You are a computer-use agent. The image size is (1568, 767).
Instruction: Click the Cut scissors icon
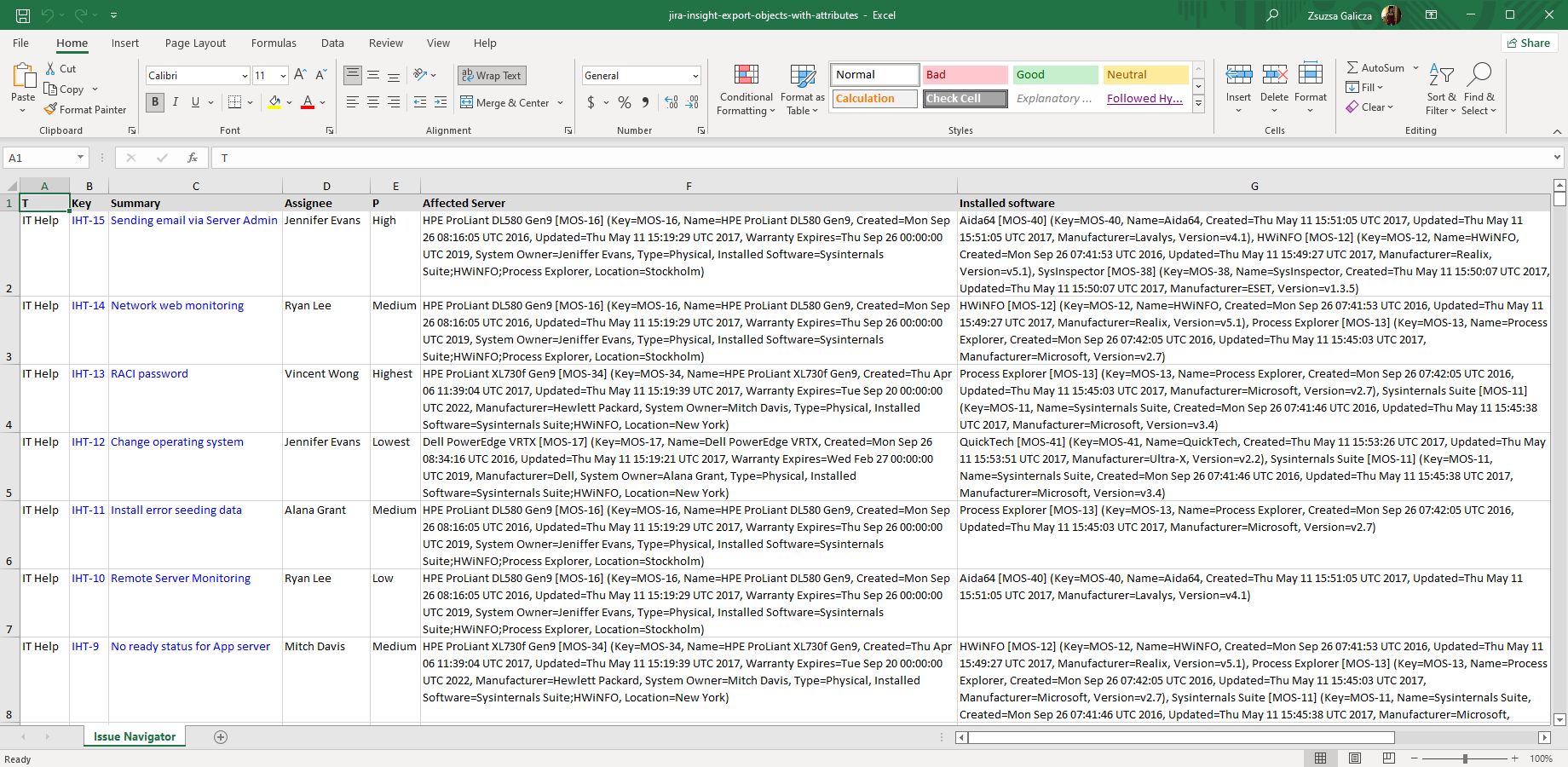[51, 68]
